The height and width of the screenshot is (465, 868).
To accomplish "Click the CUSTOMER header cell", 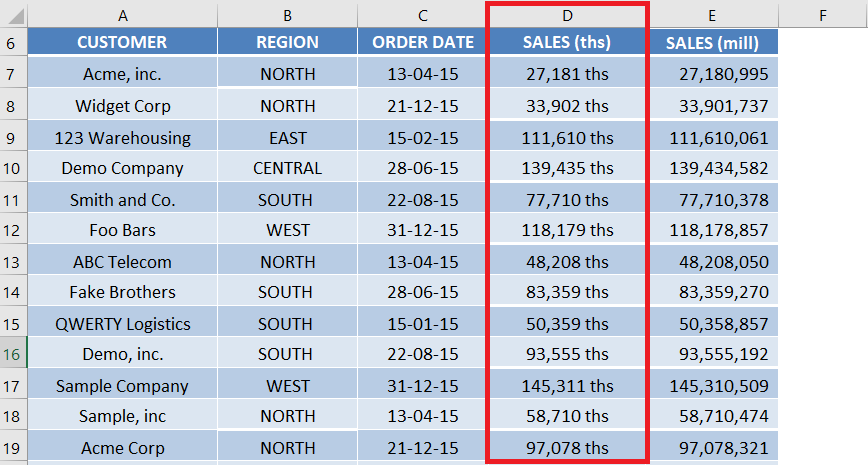I will [122, 42].
